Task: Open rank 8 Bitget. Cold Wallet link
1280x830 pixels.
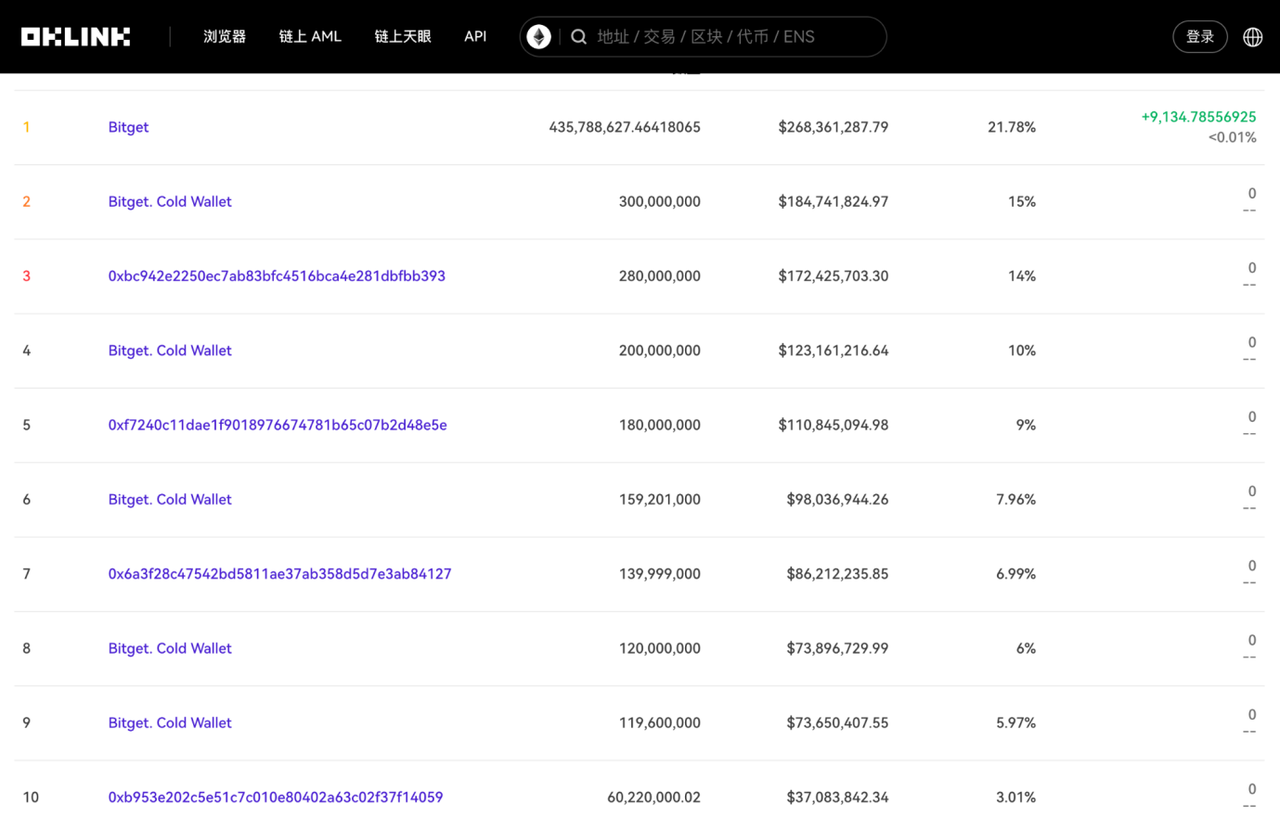Action: 170,649
